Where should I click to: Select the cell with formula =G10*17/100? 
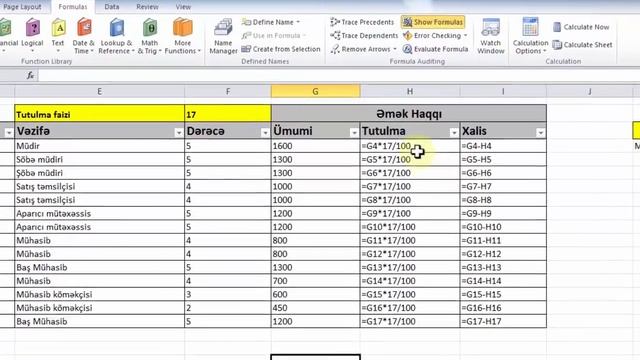(x=410, y=227)
